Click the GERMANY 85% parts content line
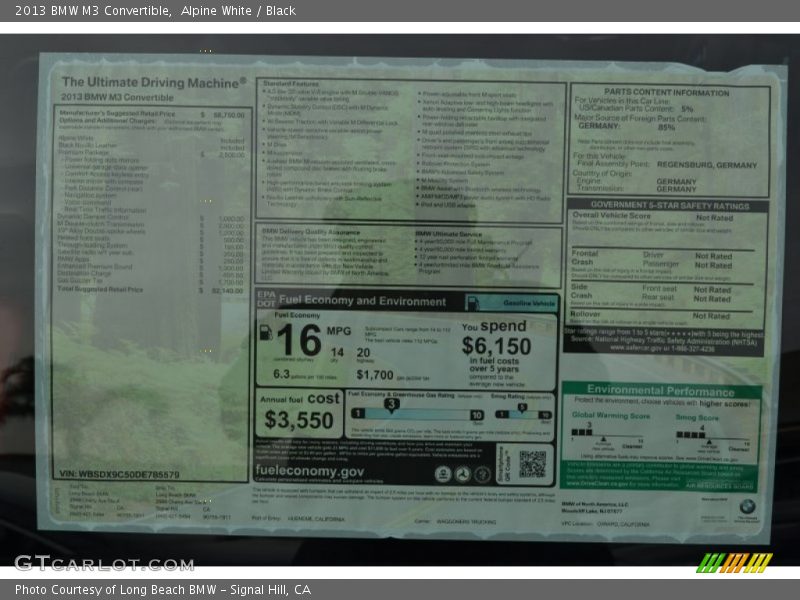Viewport: 800px width, 600px height. pyautogui.click(x=627, y=126)
